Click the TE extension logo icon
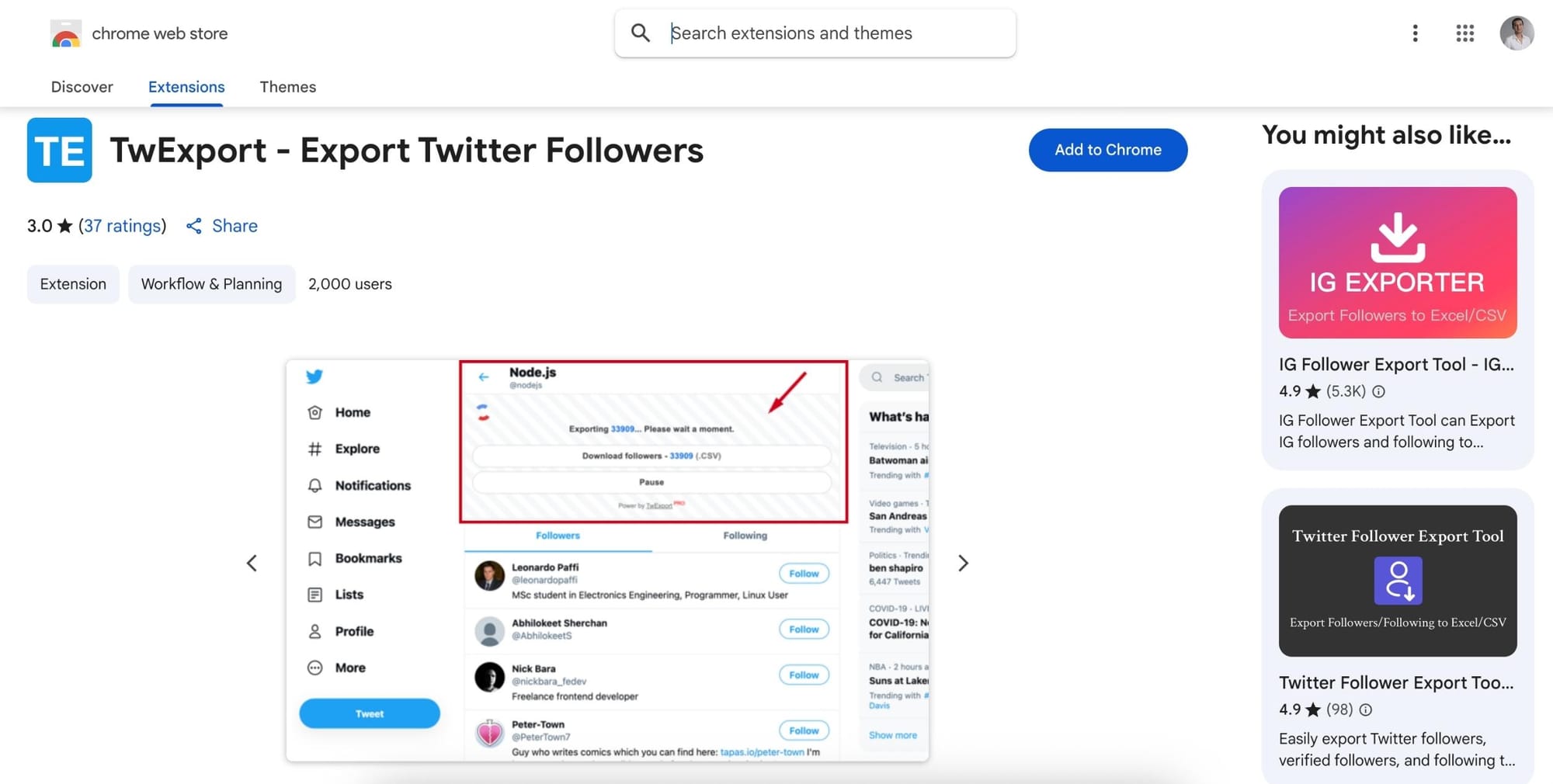Viewport: 1553px width, 784px height. [59, 150]
